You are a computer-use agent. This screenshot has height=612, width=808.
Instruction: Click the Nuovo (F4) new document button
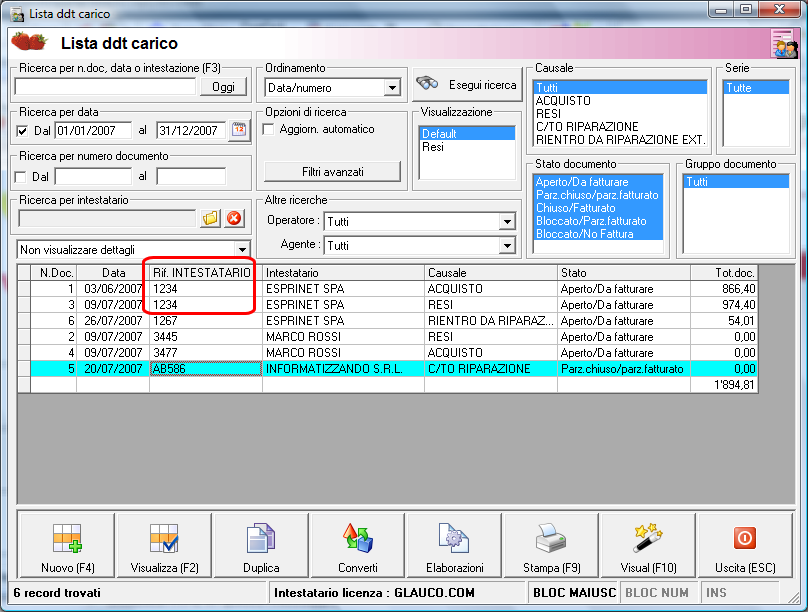coord(67,546)
